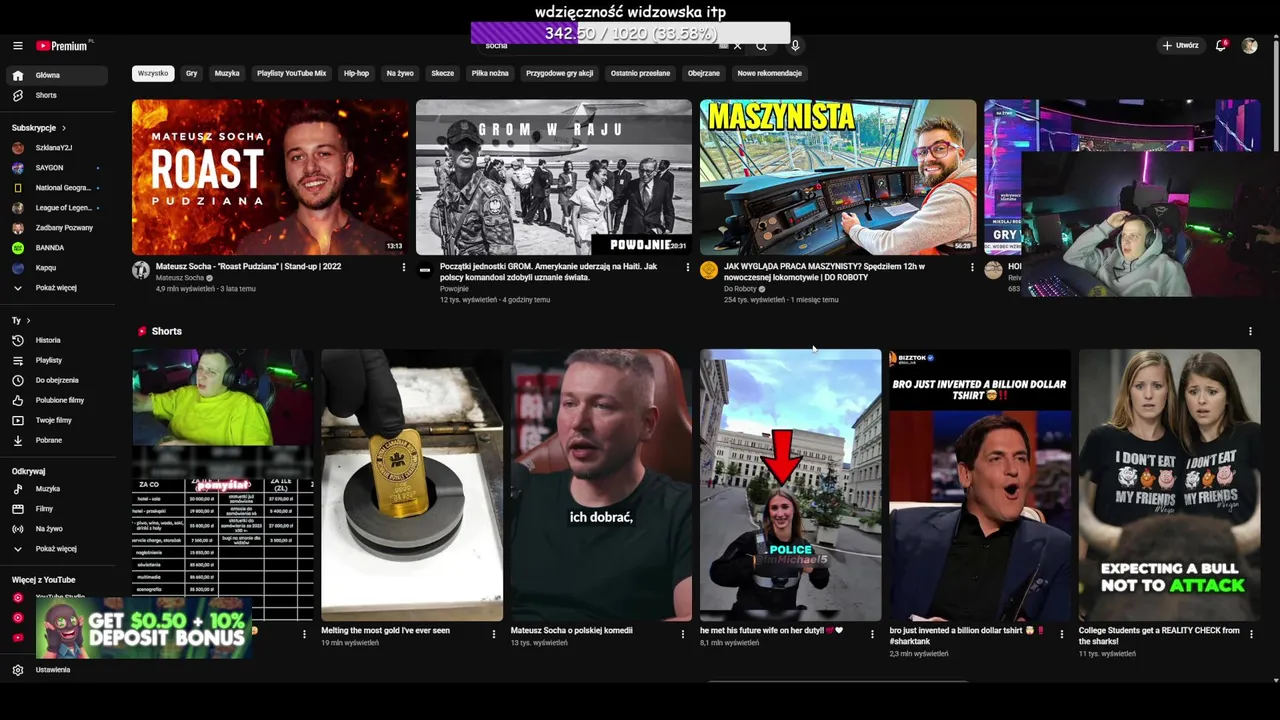This screenshot has height=720, width=1280.
Task: Select the Wszystko filter chip
Action: click(153, 73)
